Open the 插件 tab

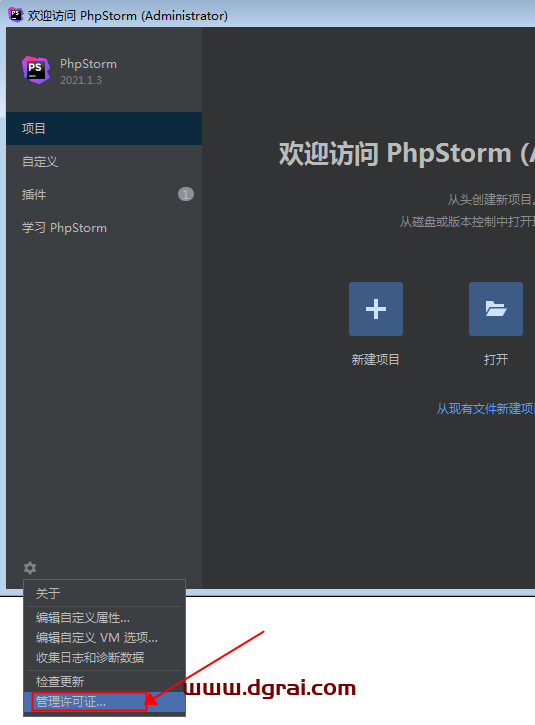coord(104,195)
